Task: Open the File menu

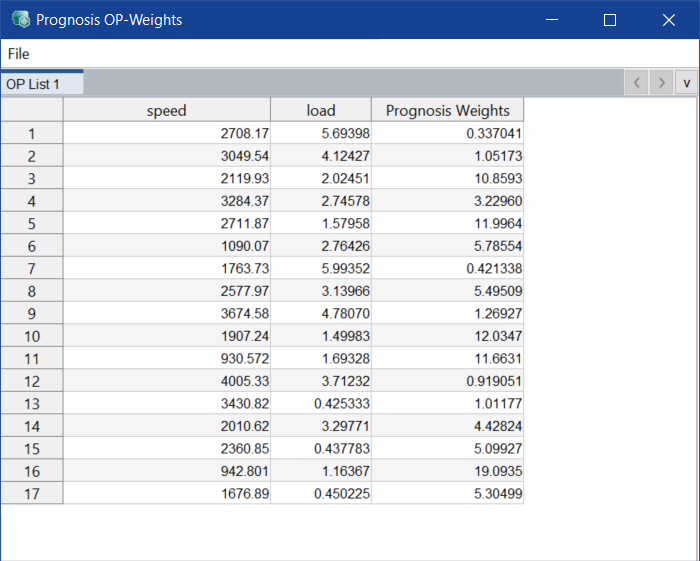Action: (x=18, y=54)
